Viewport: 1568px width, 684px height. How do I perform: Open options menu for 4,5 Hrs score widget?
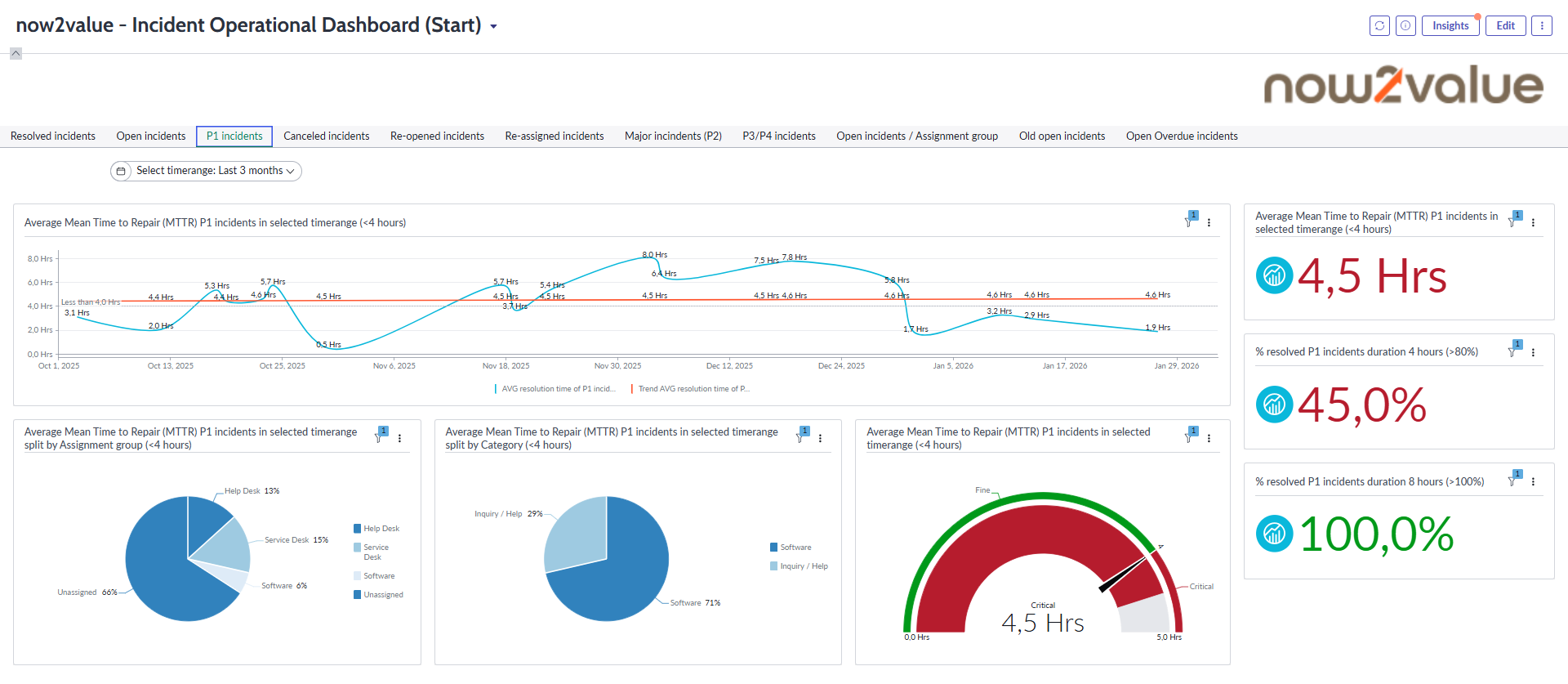(1533, 222)
